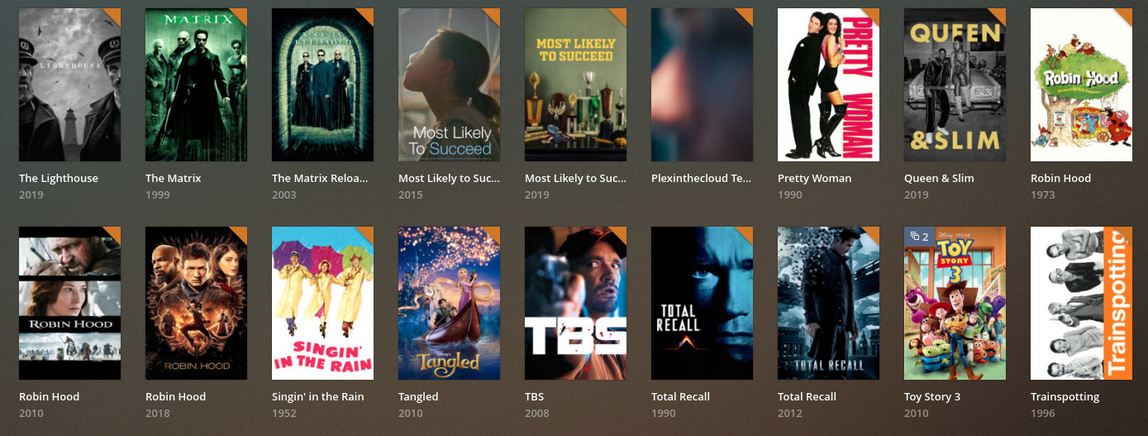The height and width of the screenshot is (436, 1148).
Task: Click the Toy Story 3 multiple-versions badge icon
Action: [x=919, y=237]
